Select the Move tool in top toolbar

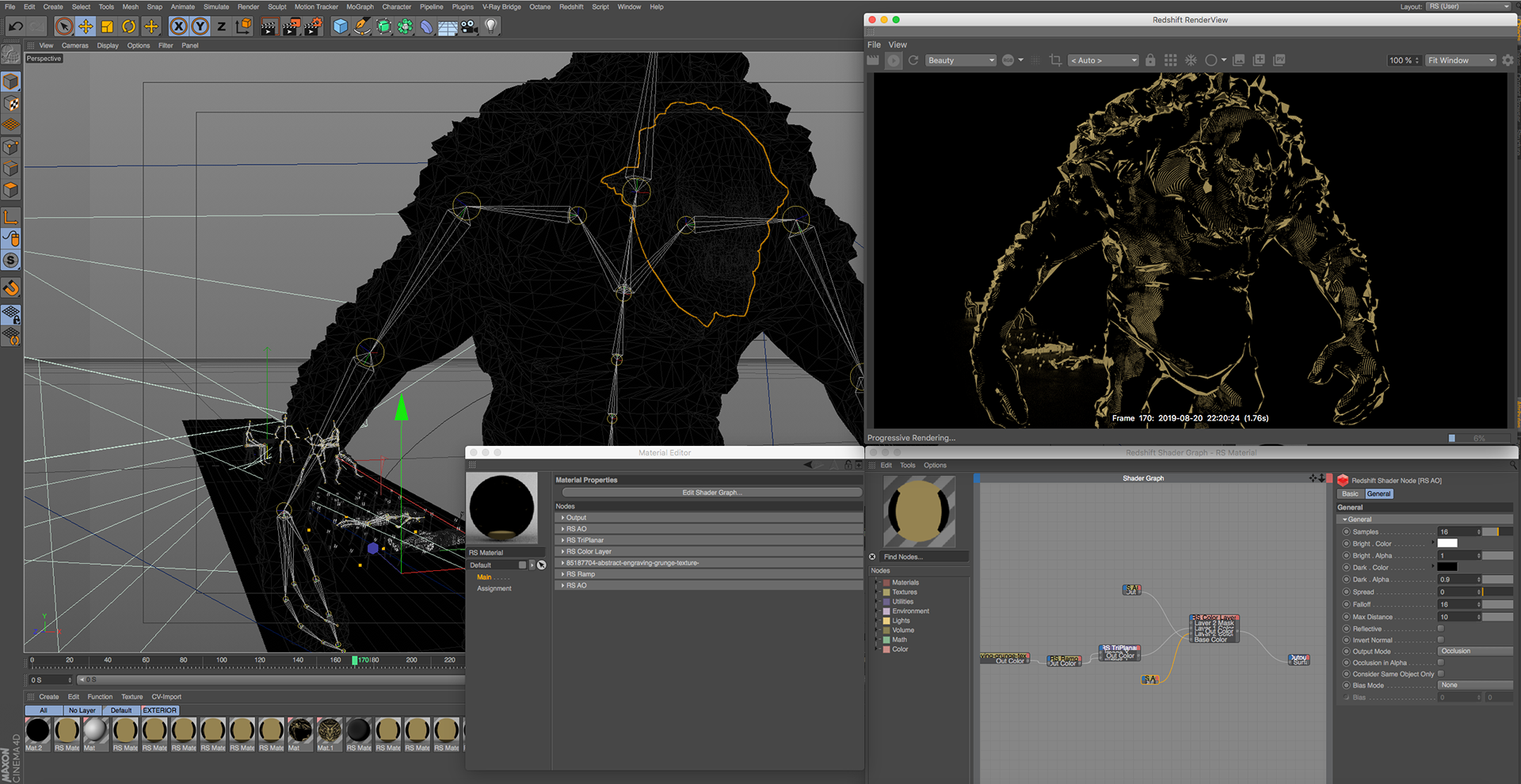(86, 27)
